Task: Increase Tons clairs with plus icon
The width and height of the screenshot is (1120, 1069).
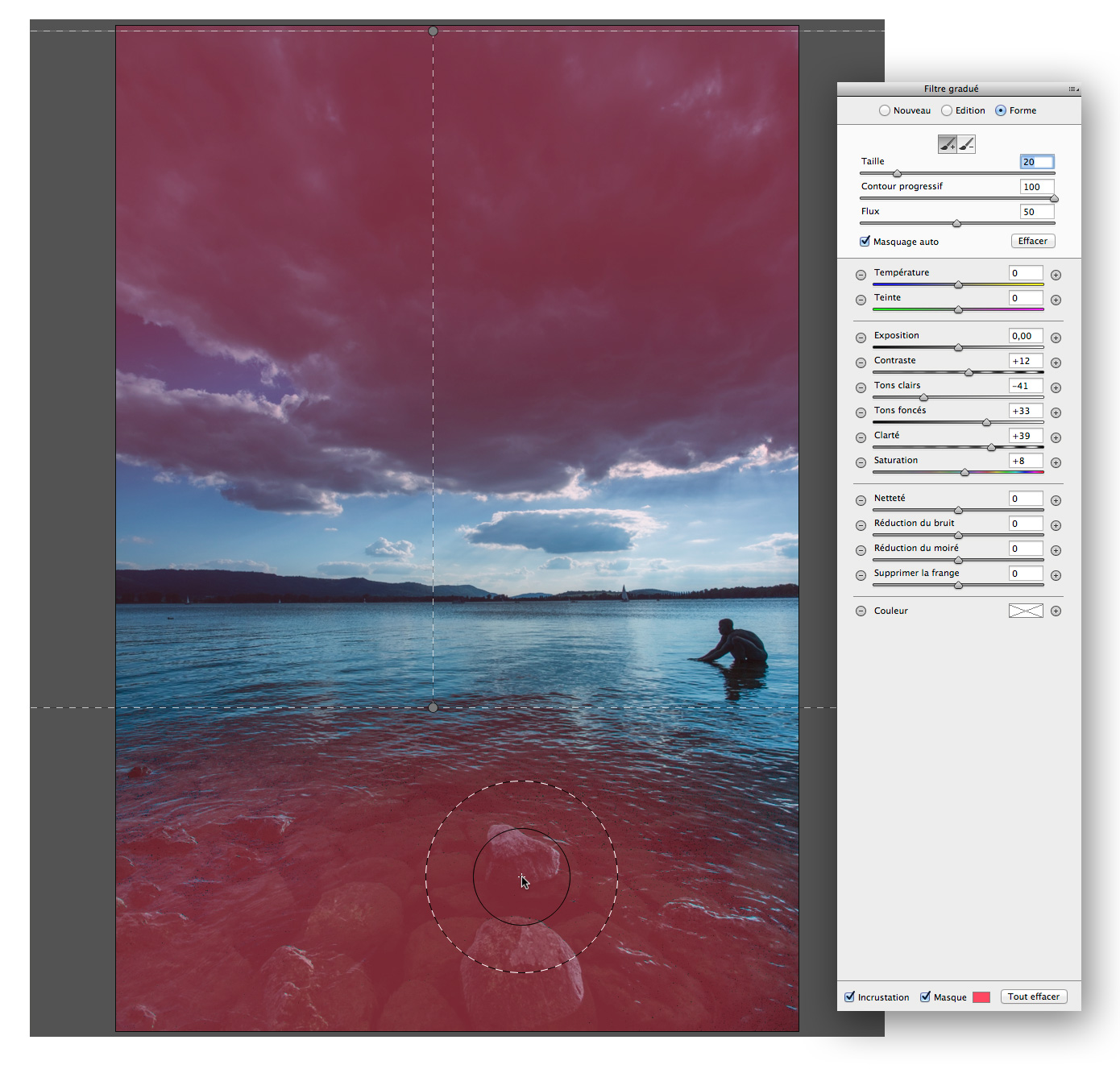Action: [x=1056, y=387]
